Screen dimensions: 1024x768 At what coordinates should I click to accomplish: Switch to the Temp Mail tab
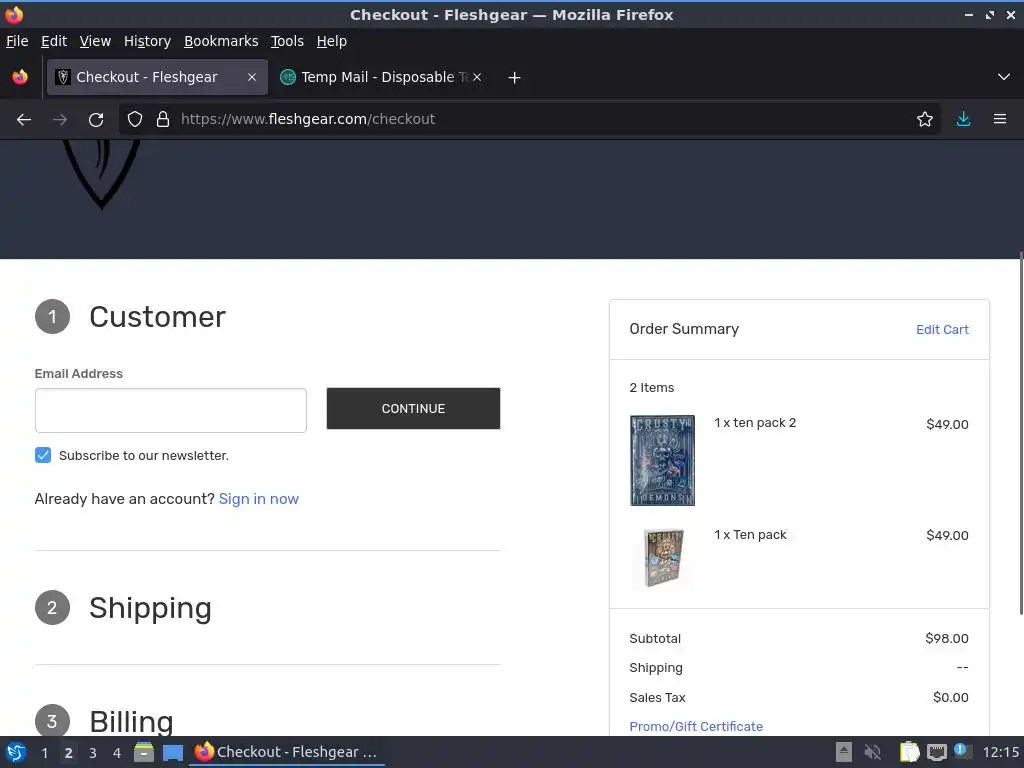pyautogui.click(x=381, y=77)
